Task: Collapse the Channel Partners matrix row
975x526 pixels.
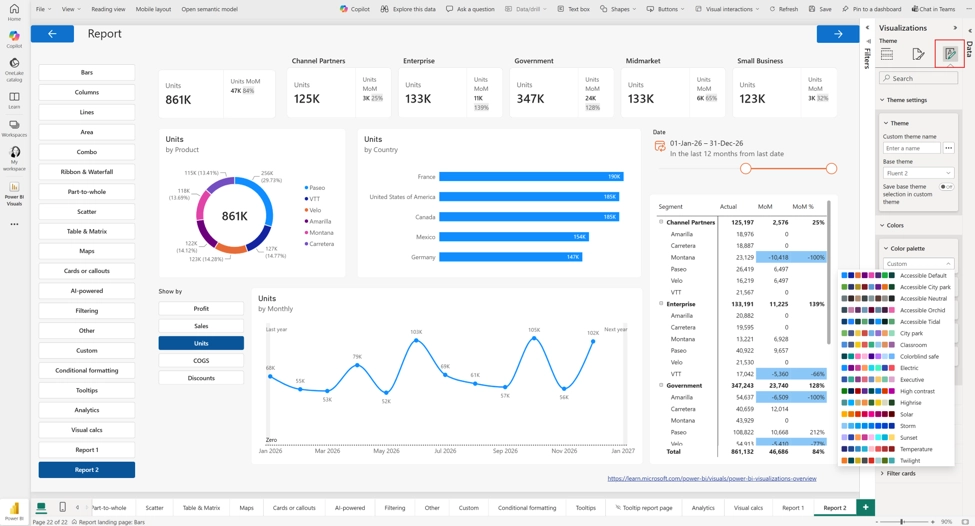Action: (661, 222)
